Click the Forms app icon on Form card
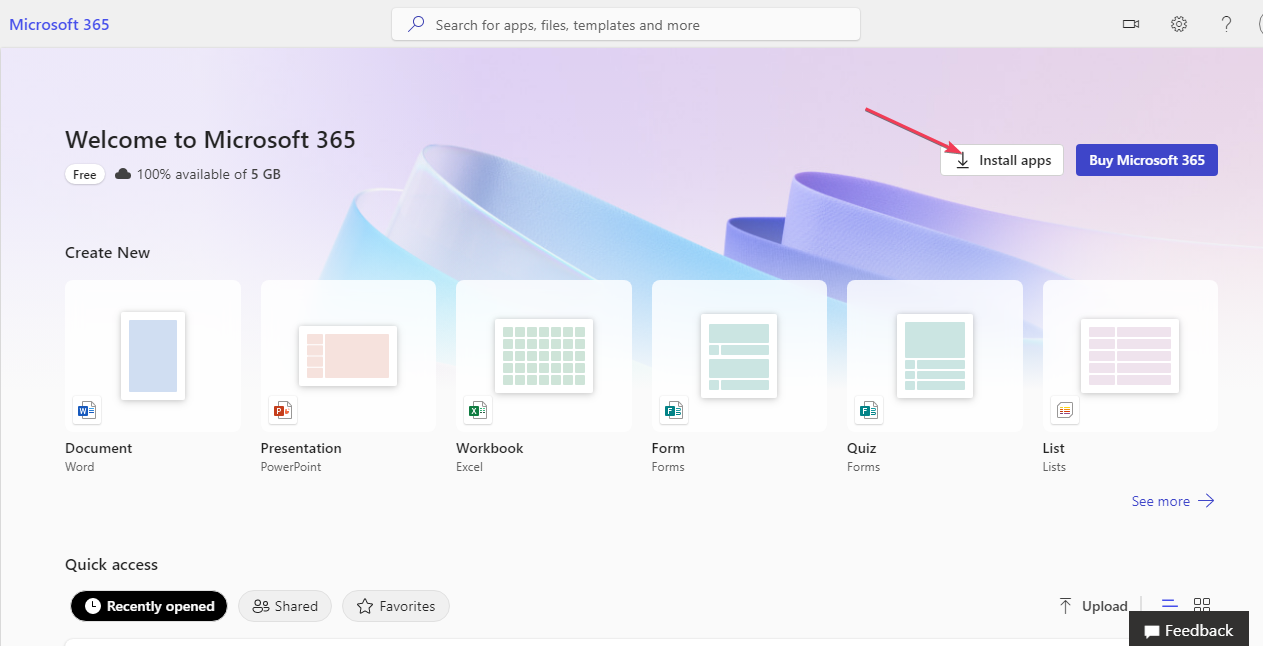Screen dimensions: 1263x646 tap(673, 410)
